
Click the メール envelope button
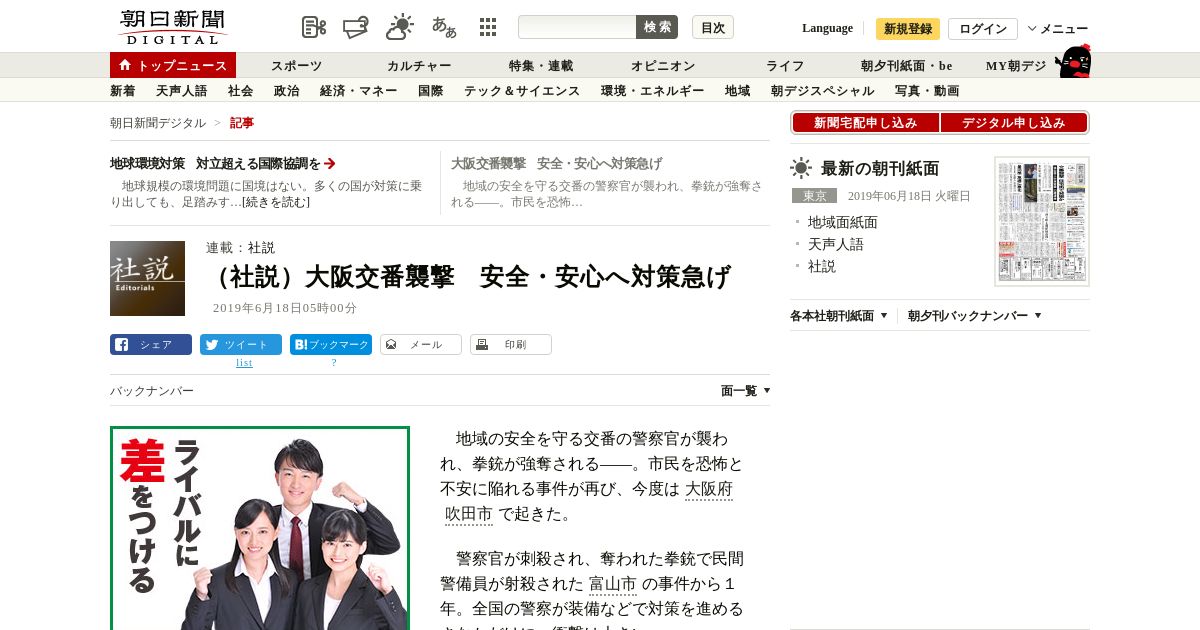click(421, 345)
